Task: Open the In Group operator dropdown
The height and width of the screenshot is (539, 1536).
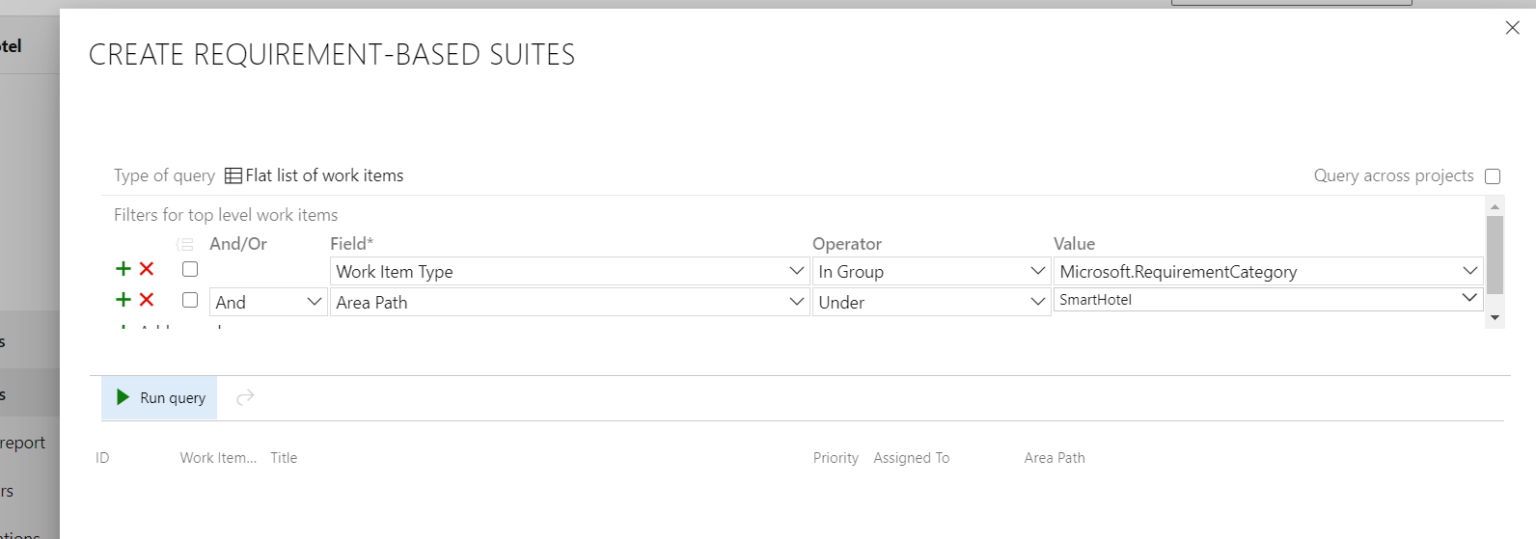Action: 930,271
